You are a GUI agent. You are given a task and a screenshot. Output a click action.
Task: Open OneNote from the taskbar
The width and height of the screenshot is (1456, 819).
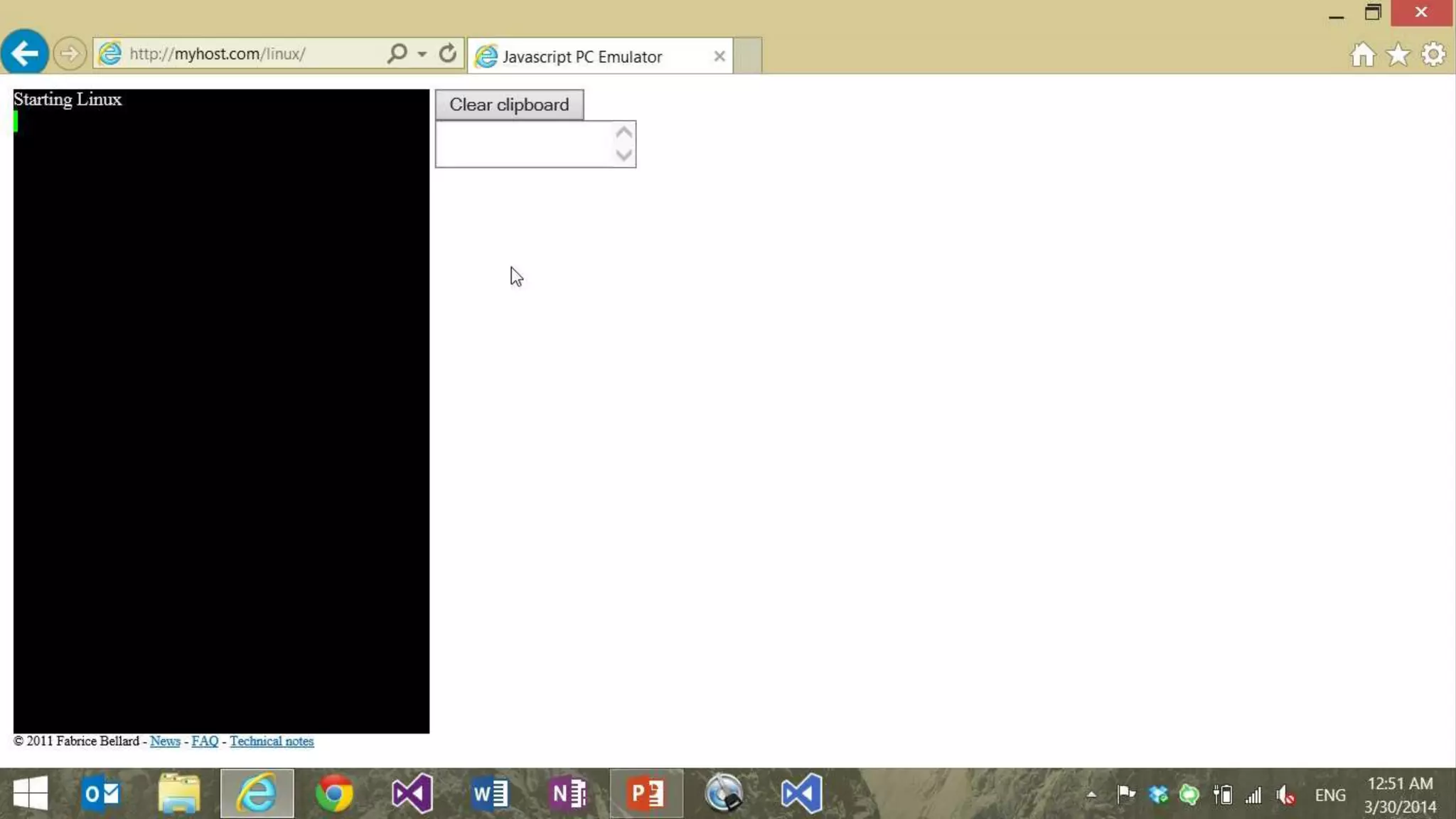568,793
